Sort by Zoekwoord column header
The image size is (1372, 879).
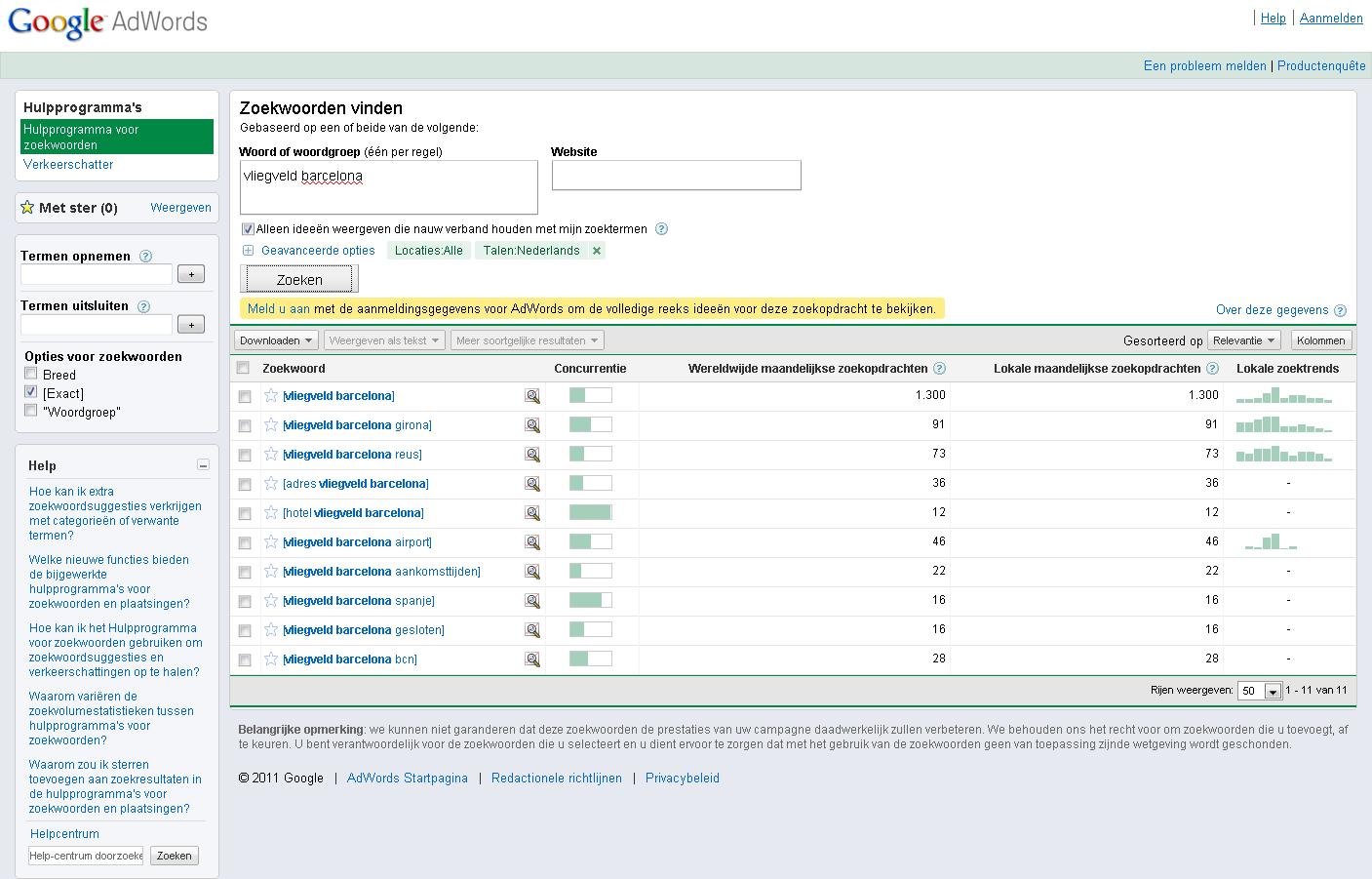294,369
